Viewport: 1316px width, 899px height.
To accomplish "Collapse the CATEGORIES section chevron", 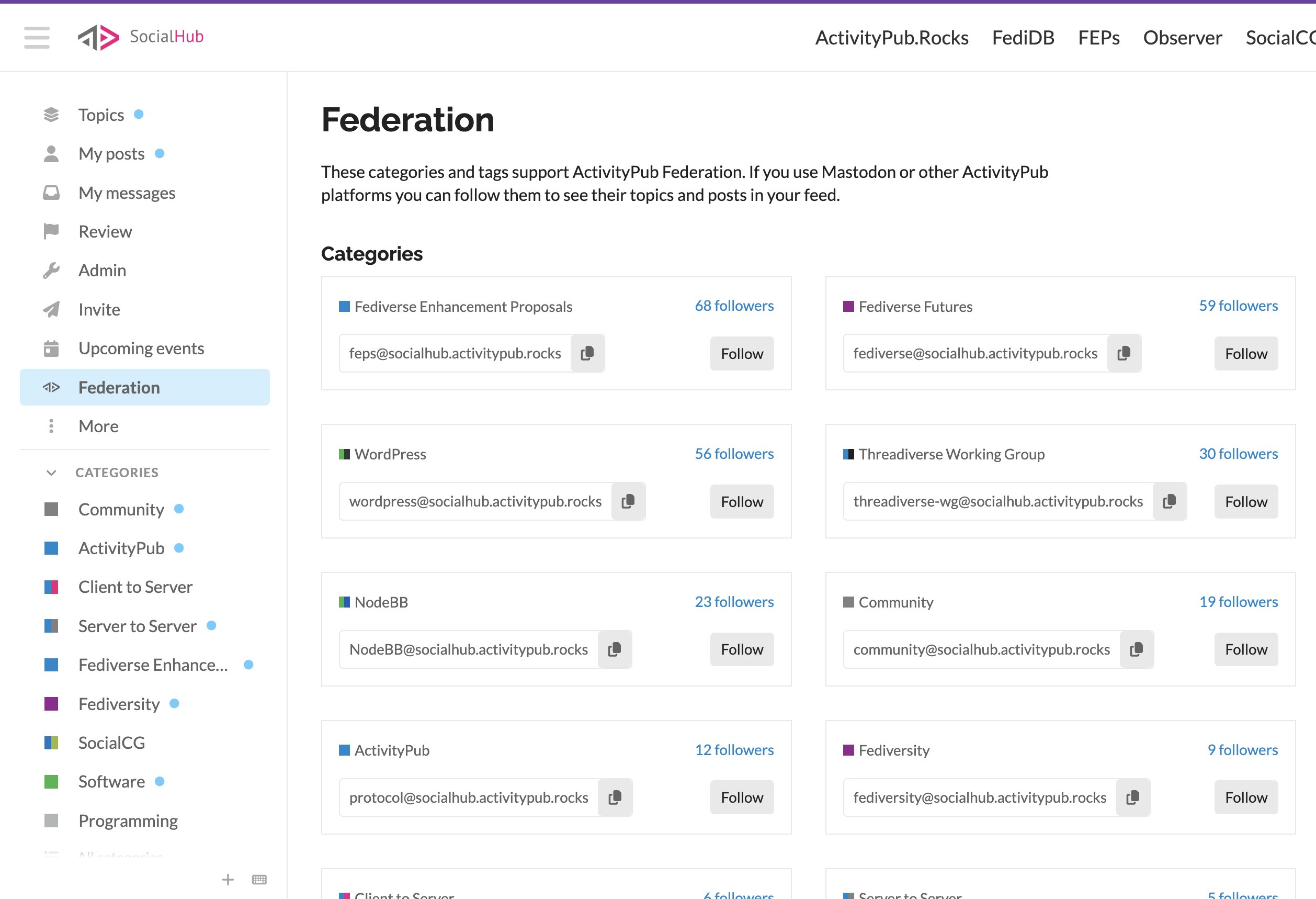I will click(51, 473).
